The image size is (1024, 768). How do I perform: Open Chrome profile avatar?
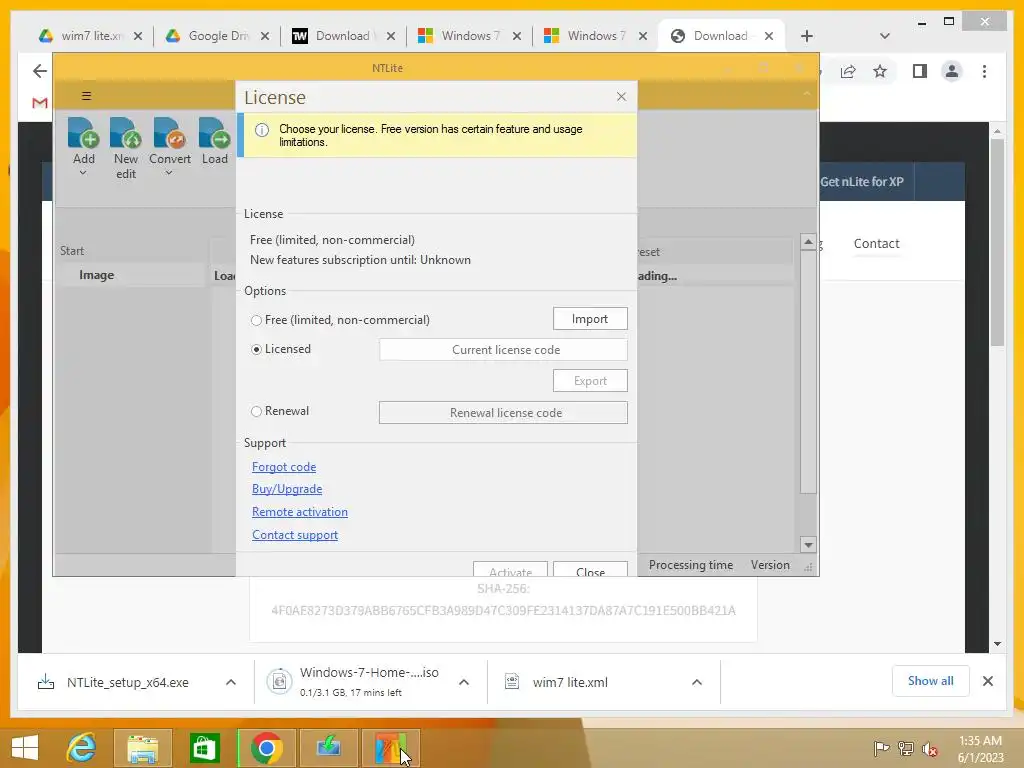tap(952, 71)
